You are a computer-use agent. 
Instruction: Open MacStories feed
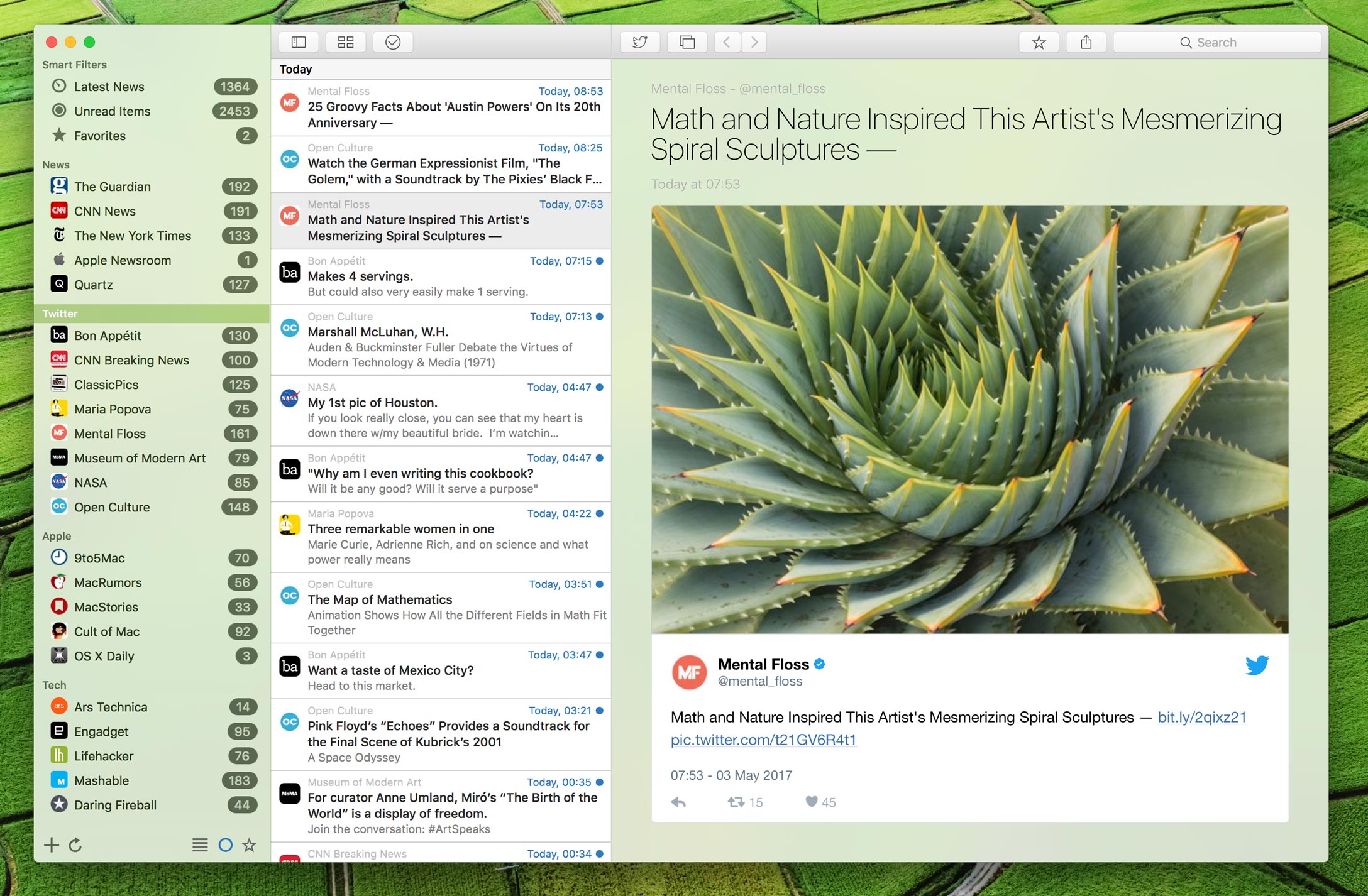tap(152, 607)
